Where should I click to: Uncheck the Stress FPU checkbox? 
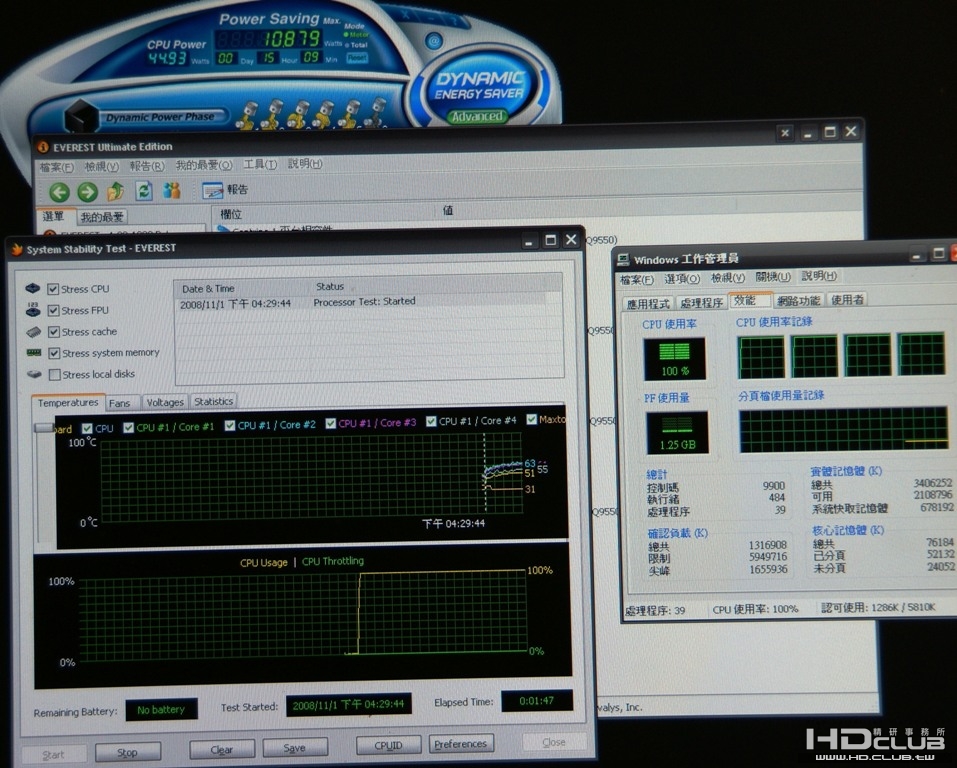point(53,310)
